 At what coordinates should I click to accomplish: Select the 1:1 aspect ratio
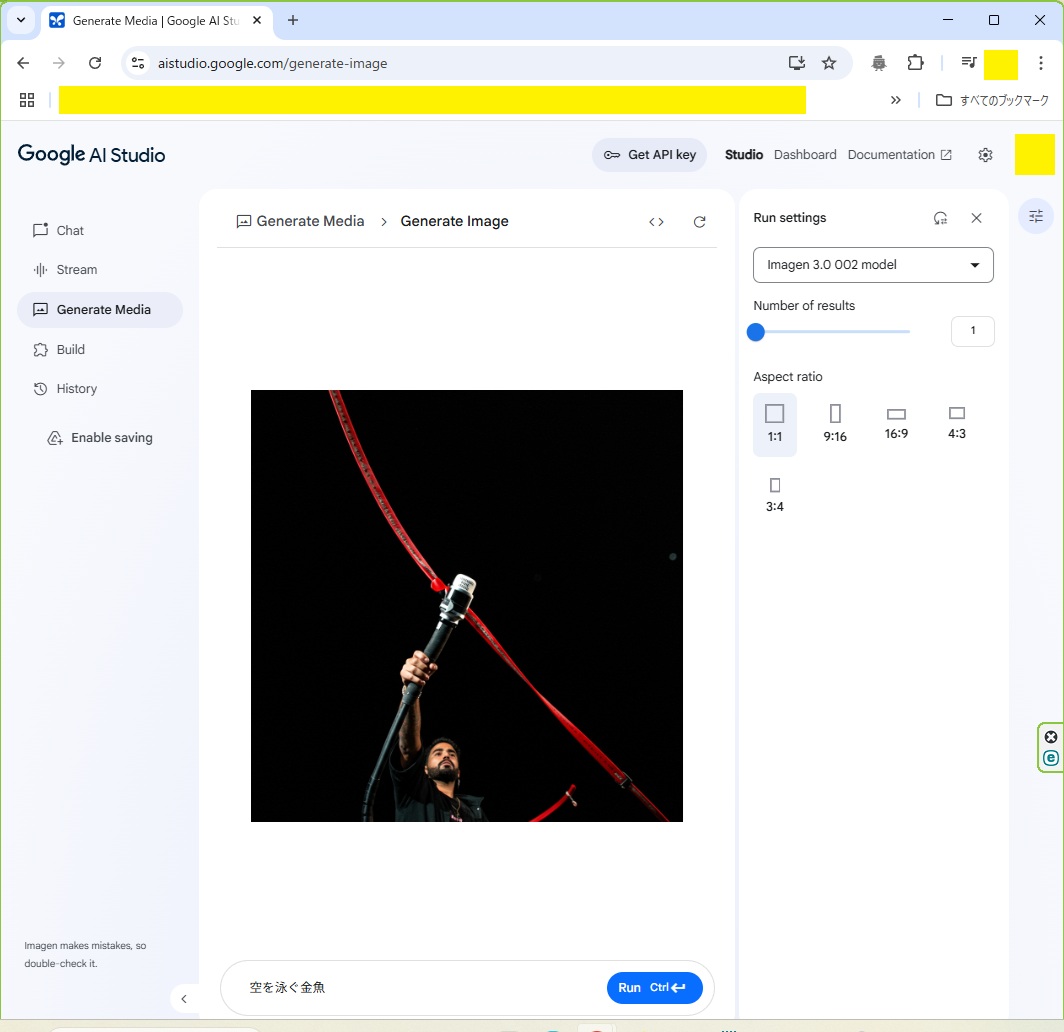click(x=774, y=423)
